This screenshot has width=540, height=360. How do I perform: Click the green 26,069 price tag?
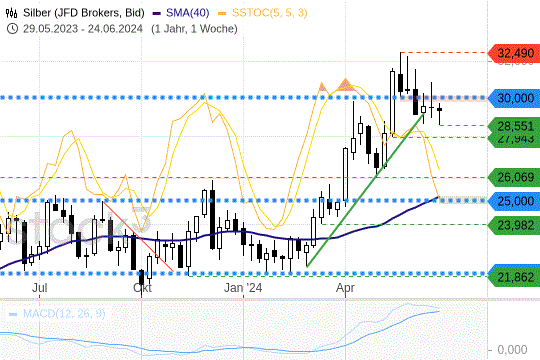click(x=514, y=177)
